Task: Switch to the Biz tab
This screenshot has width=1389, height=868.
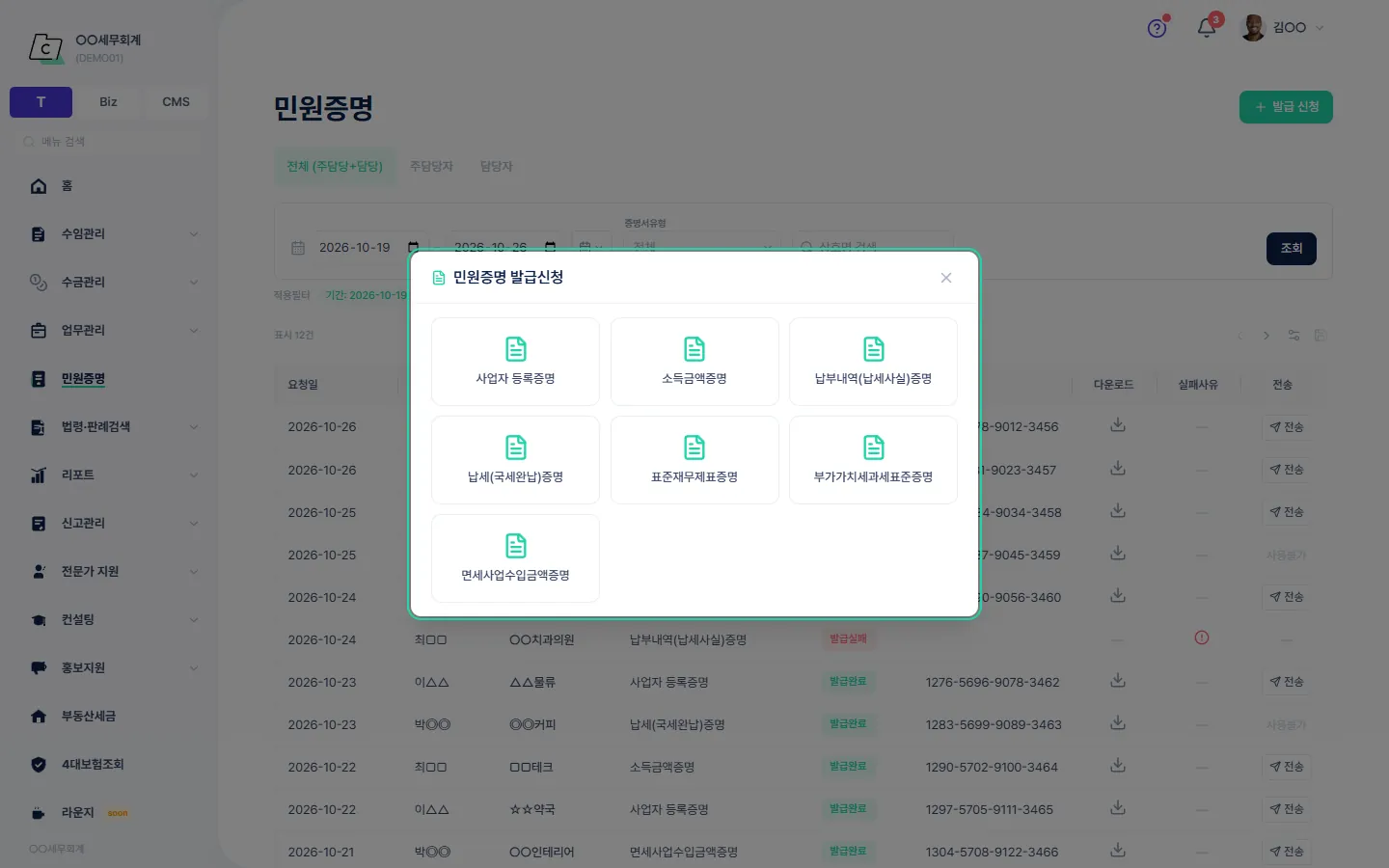Action: (x=108, y=102)
